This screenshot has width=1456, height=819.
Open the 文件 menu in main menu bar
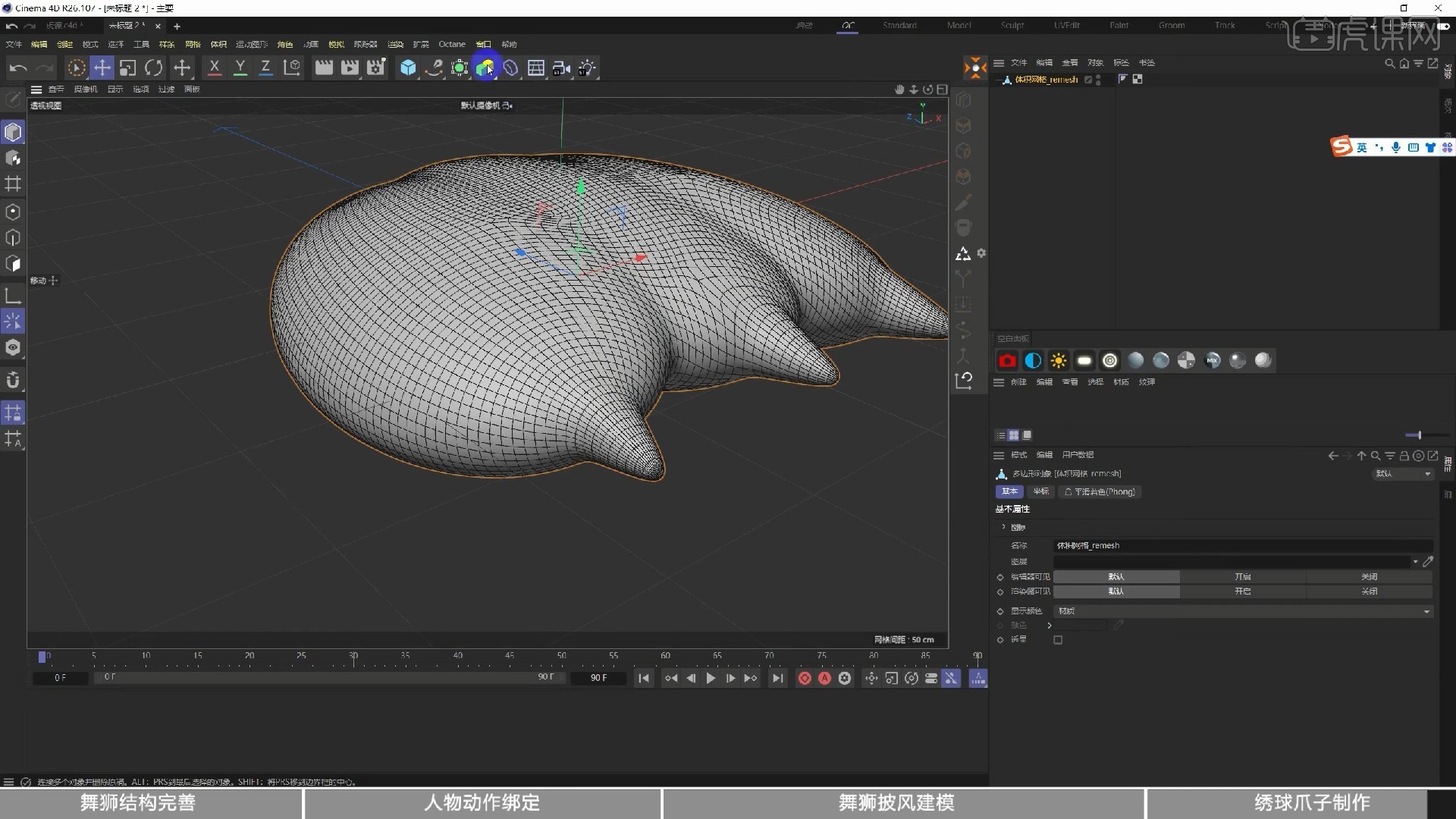click(14, 45)
